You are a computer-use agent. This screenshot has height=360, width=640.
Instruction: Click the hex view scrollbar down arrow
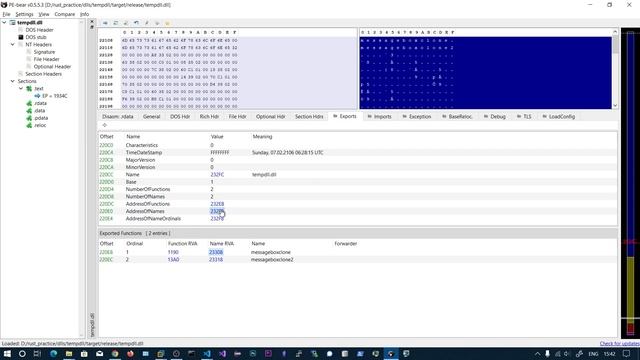click(615, 106)
